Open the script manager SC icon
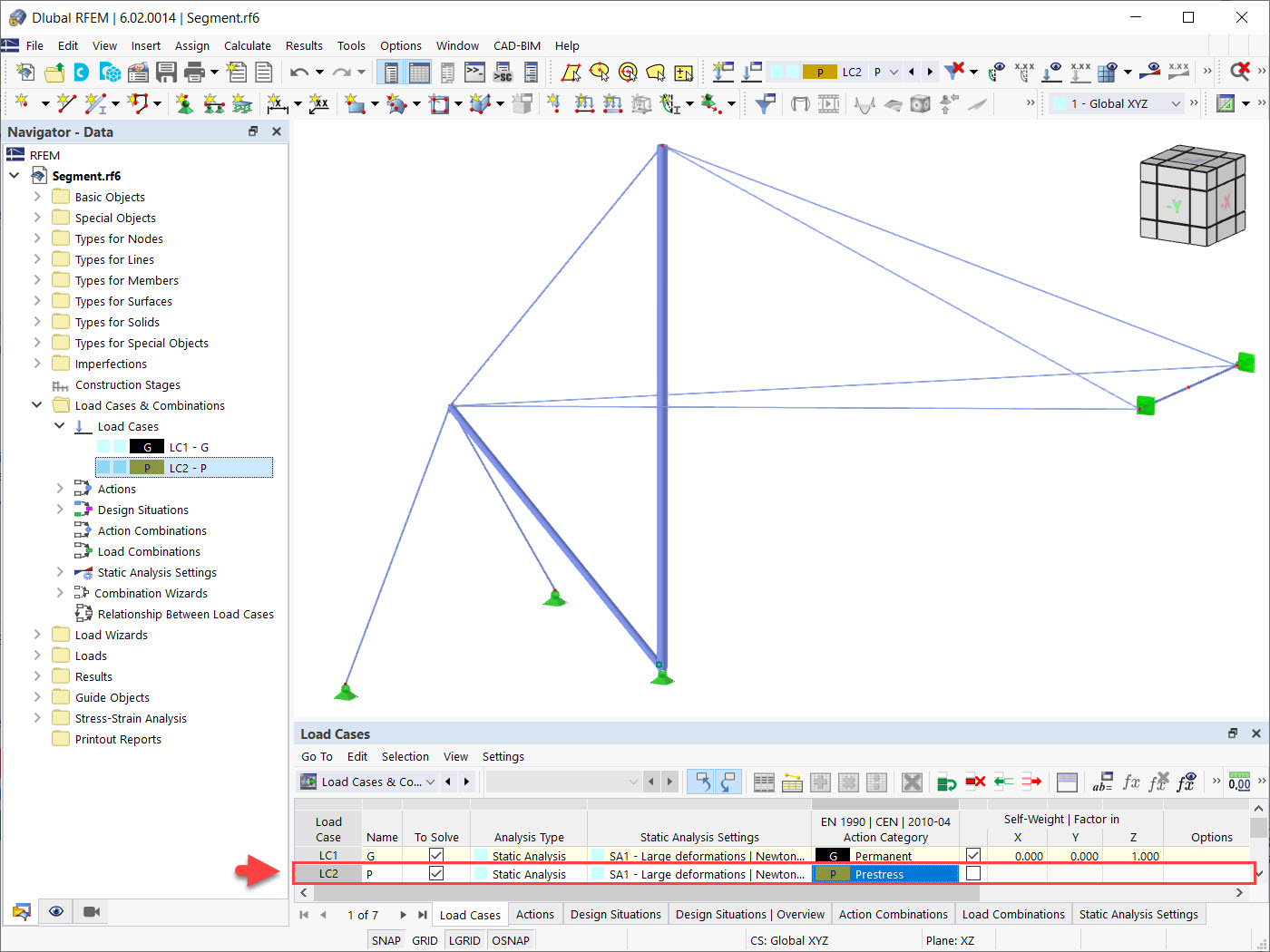The image size is (1270, 952). coord(503,73)
